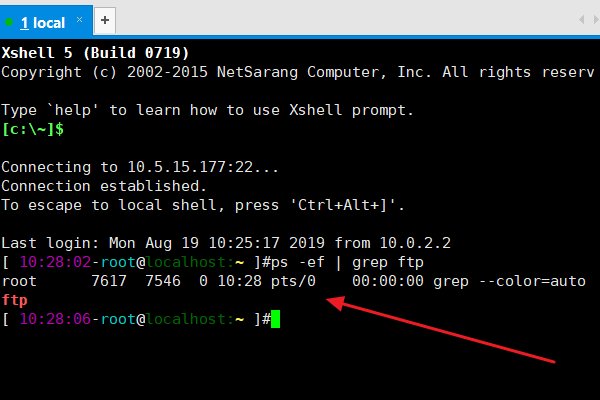Click the green terminal cursor block
Screen dimensions: 600x400
click(x=276, y=318)
